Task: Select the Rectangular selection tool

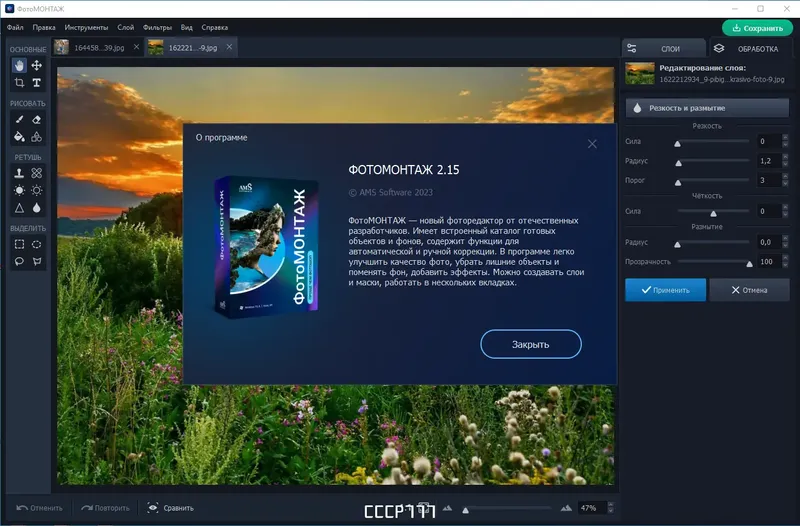Action: [19, 244]
